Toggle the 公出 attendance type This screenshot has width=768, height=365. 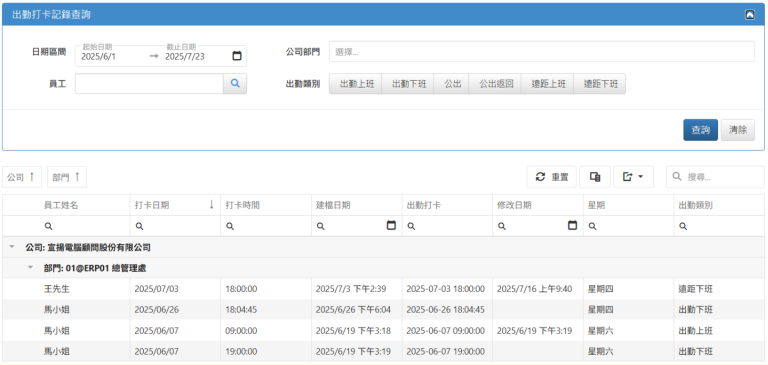(451, 84)
